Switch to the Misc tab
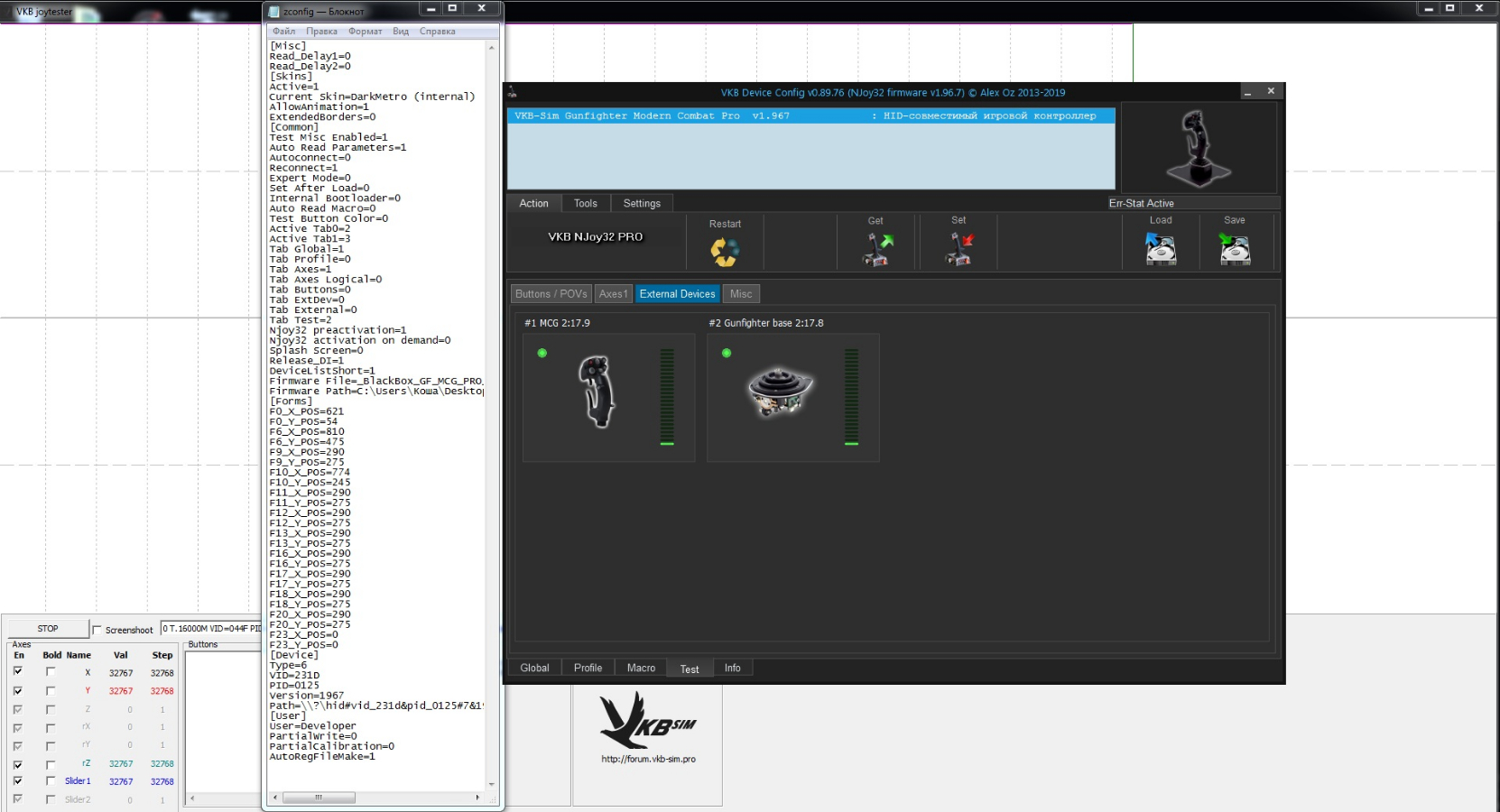The image size is (1500, 812). (741, 294)
